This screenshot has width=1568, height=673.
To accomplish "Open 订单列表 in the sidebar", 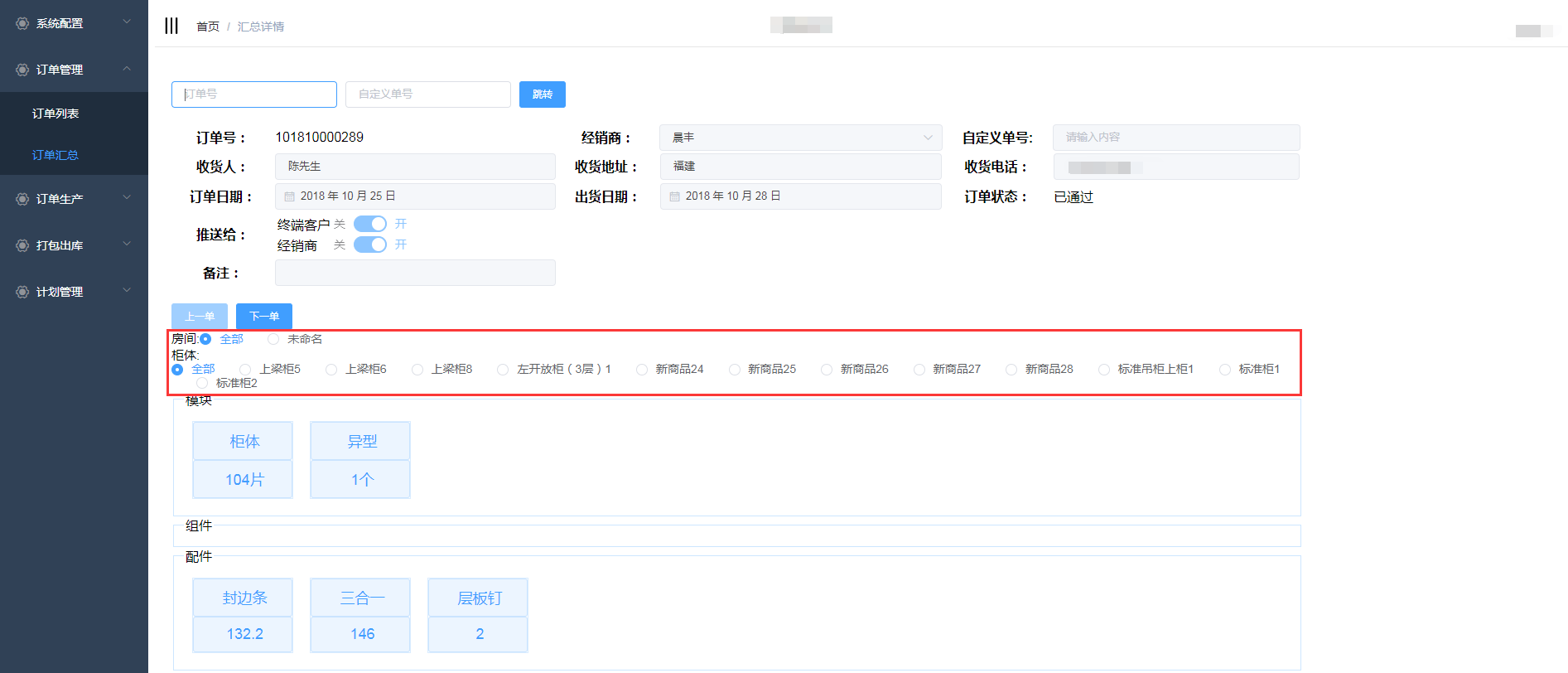I will [55, 114].
